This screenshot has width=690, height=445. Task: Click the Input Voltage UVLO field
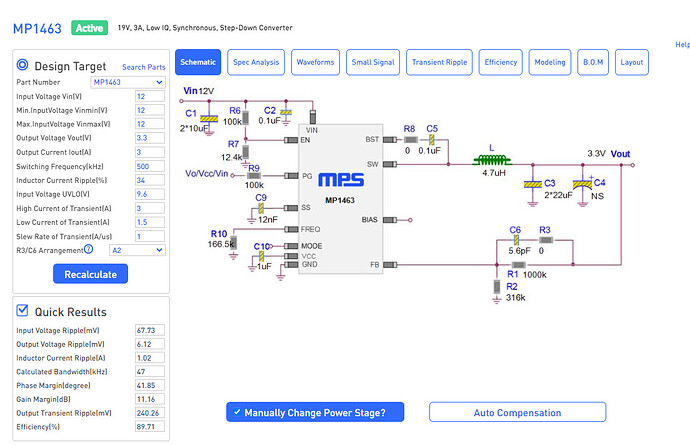pos(150,194)
